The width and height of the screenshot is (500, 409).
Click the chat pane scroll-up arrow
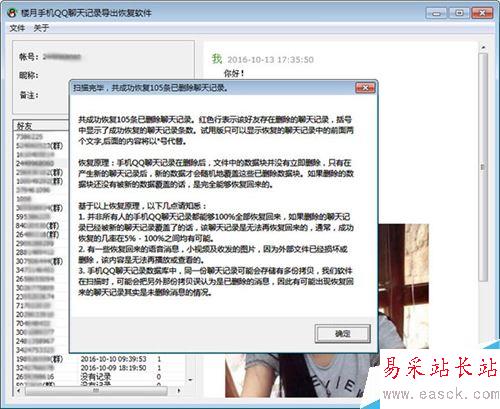click(483, 48)
